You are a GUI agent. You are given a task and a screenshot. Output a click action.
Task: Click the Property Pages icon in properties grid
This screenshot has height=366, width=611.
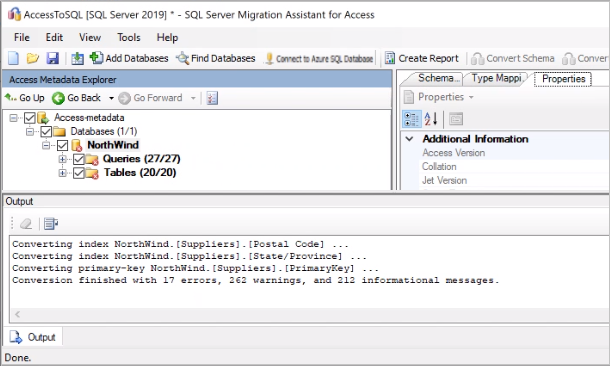click(456, 119)
